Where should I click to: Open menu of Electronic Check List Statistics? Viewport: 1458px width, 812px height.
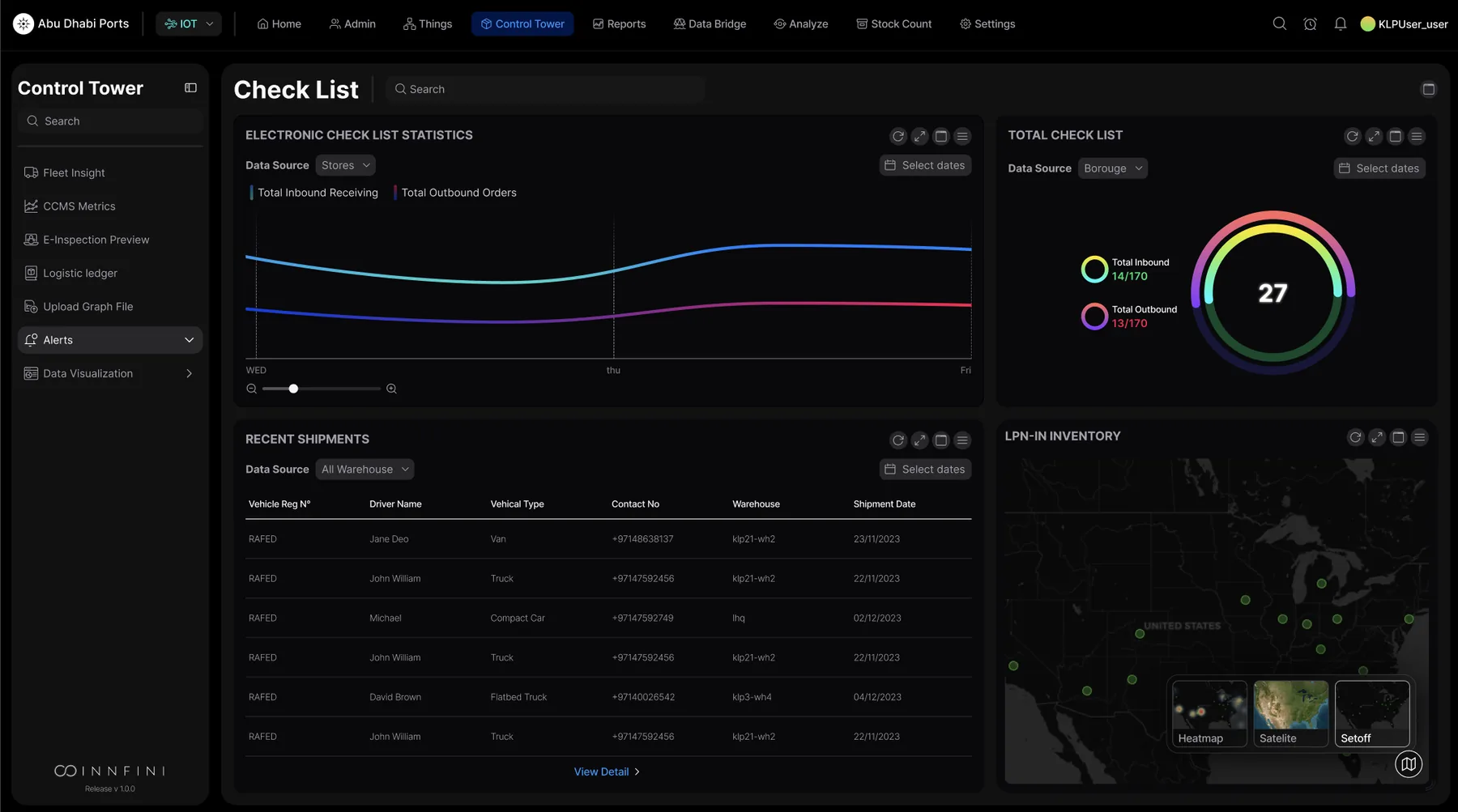tap(962, 136)
